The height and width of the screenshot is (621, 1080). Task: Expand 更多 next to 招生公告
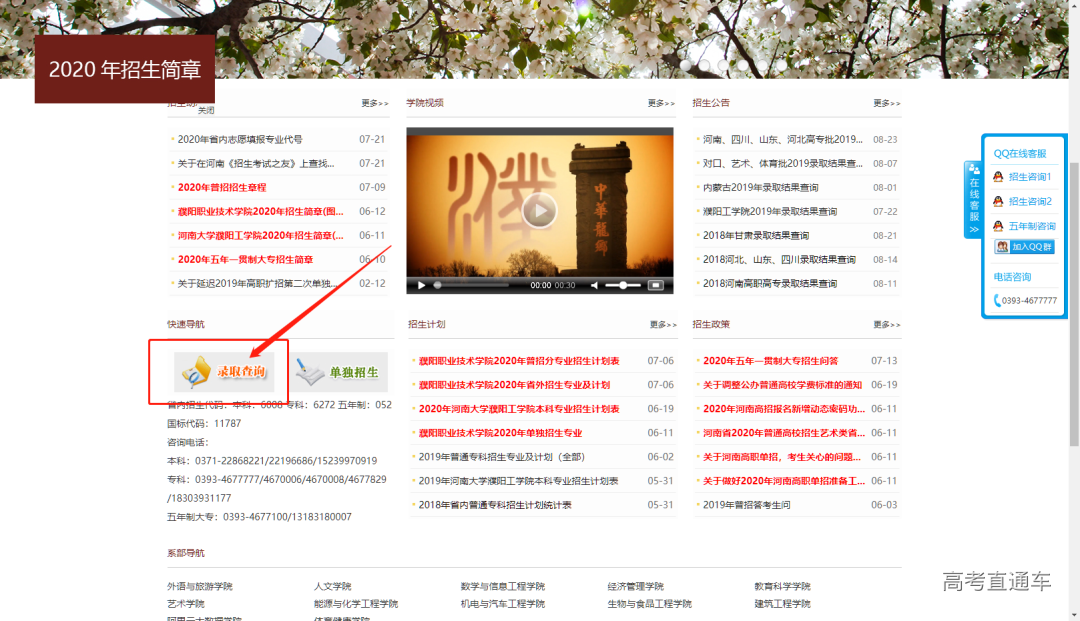886,103
